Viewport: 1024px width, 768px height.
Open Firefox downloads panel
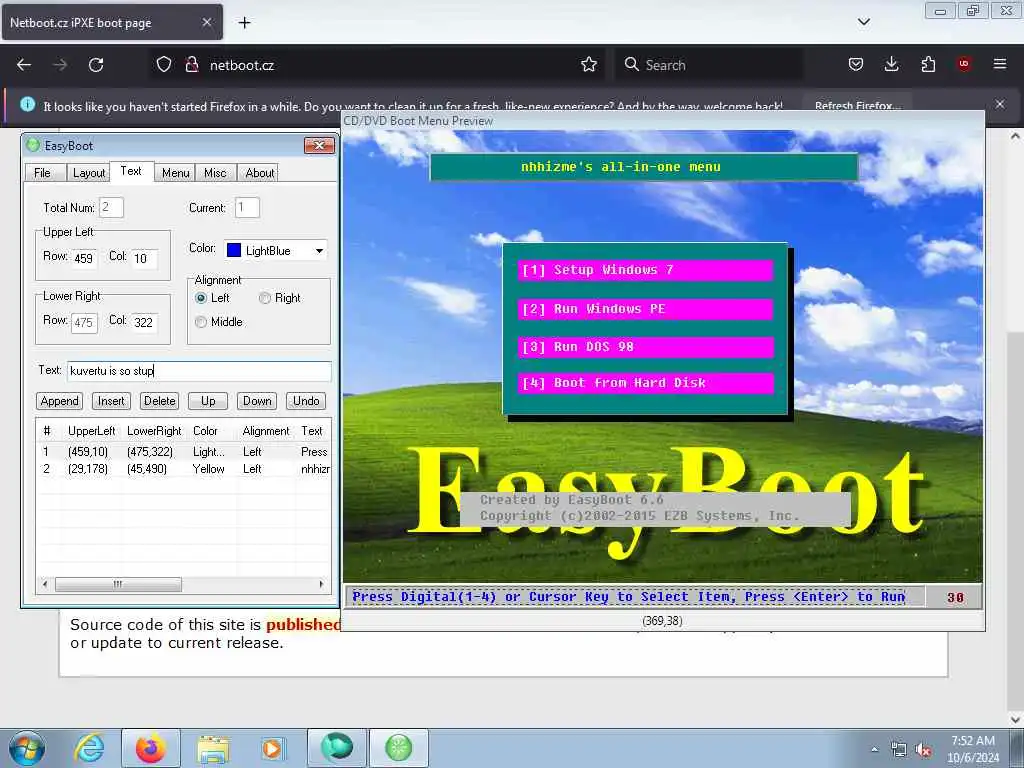click(891, 65)
